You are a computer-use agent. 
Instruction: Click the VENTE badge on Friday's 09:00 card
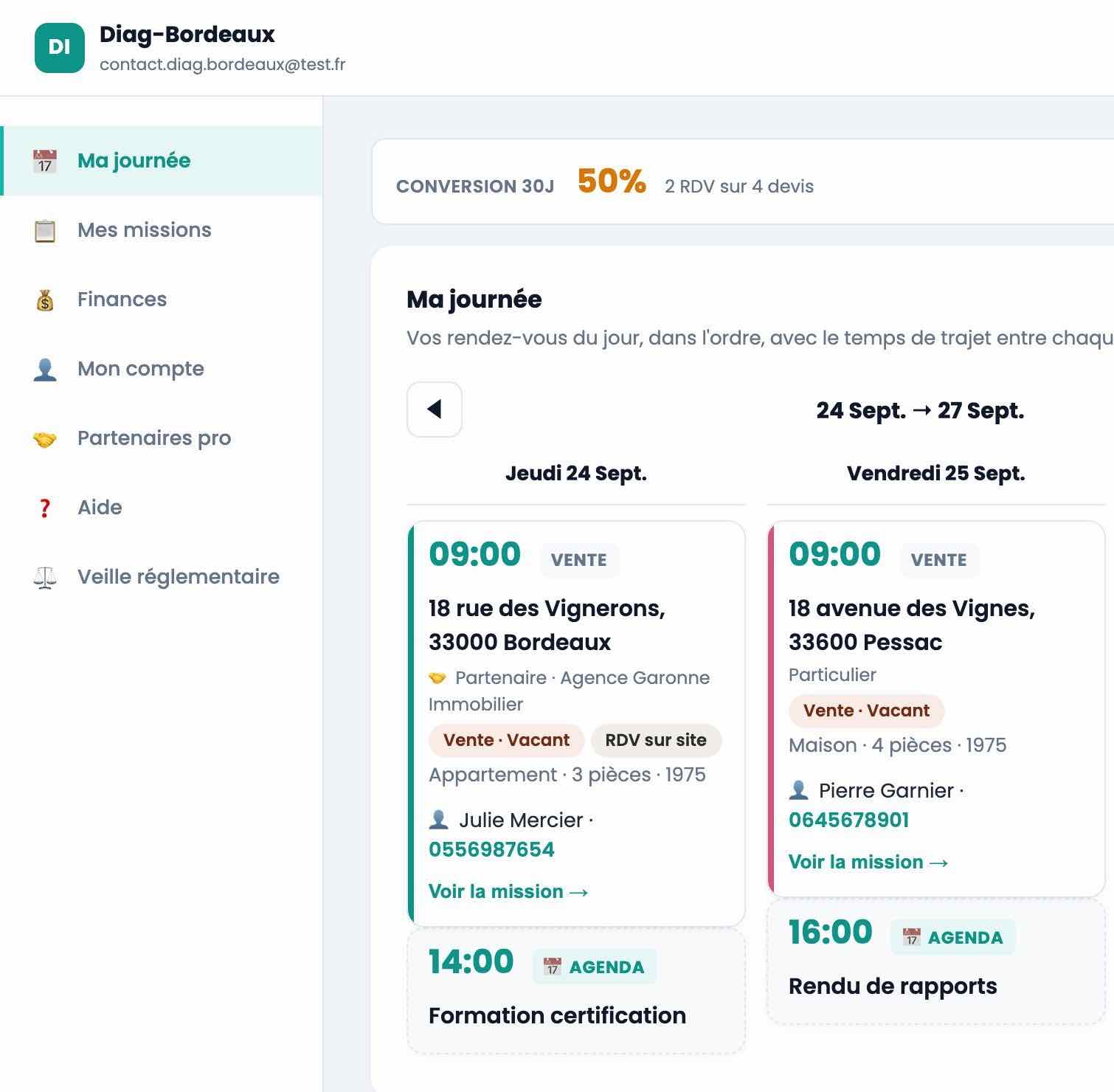point(939,560)
